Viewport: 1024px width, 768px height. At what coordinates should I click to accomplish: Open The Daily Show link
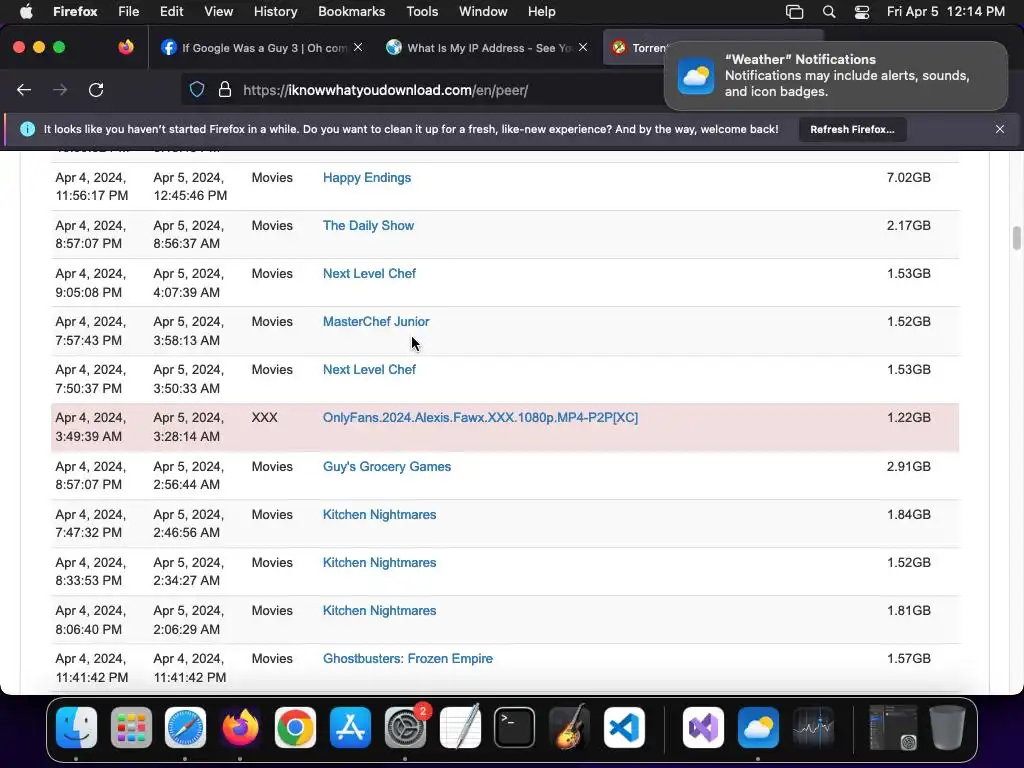[368, 225]
